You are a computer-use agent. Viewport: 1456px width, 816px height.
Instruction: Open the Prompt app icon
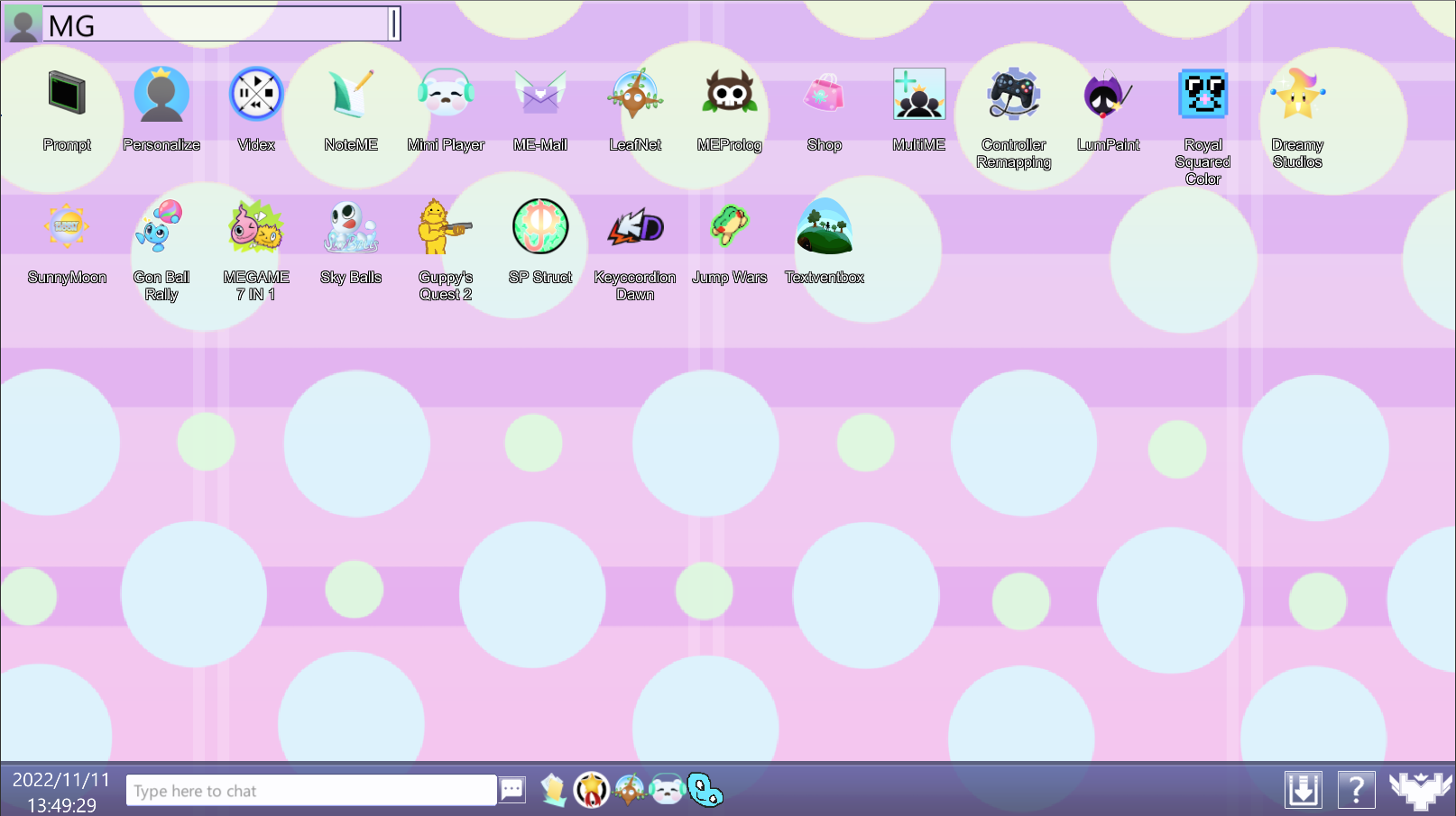click(x=67, y=94)
